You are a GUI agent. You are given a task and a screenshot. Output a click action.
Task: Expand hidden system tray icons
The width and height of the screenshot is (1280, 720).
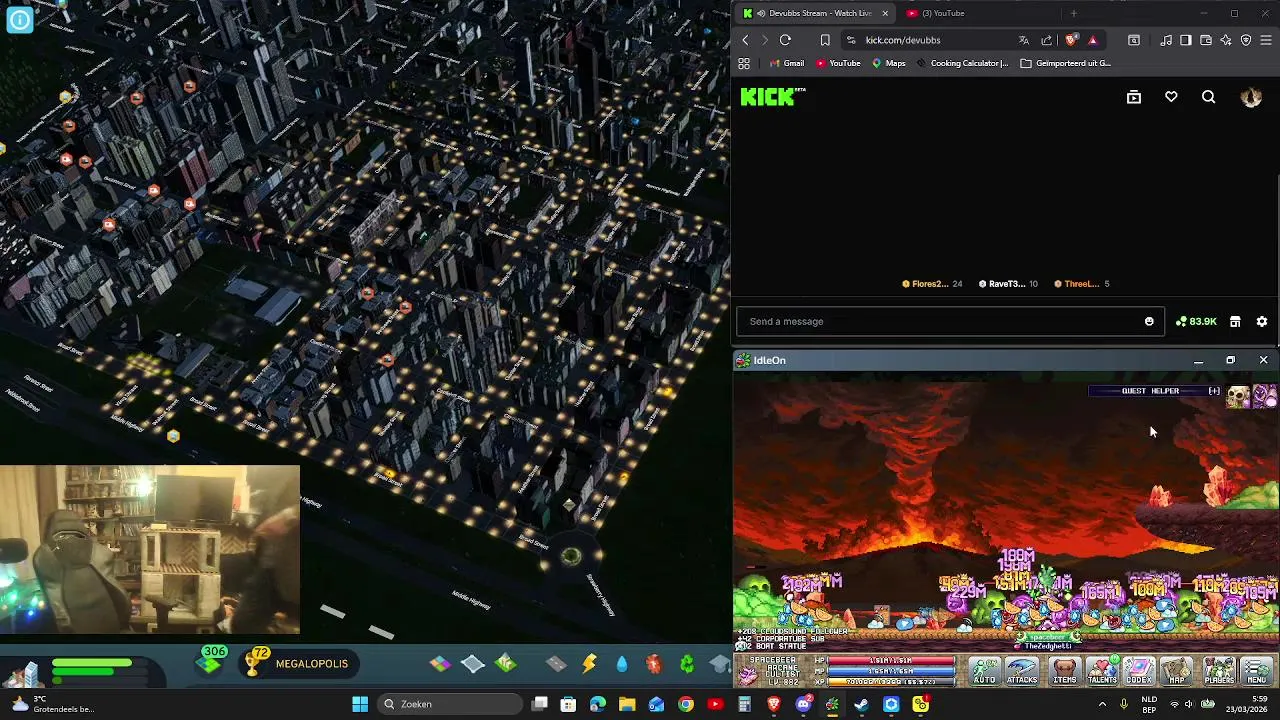[x=1102, y=704]
